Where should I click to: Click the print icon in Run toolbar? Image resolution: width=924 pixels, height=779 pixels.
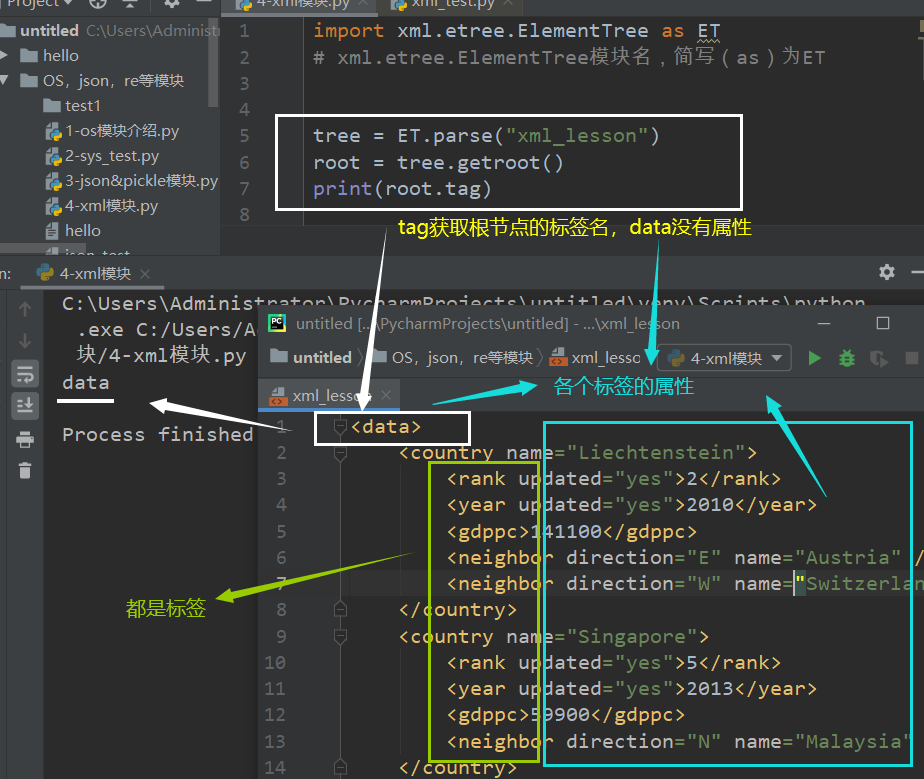click(25, 439)
